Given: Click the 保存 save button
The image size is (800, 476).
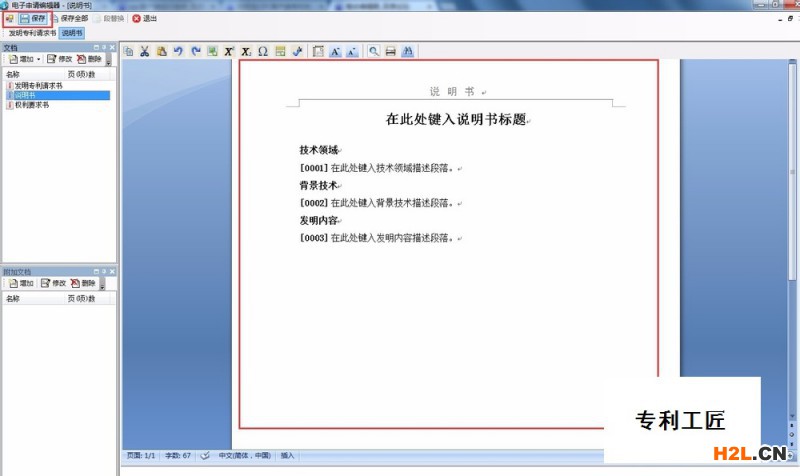Looking at the screenshot, I should pos(32,18).
